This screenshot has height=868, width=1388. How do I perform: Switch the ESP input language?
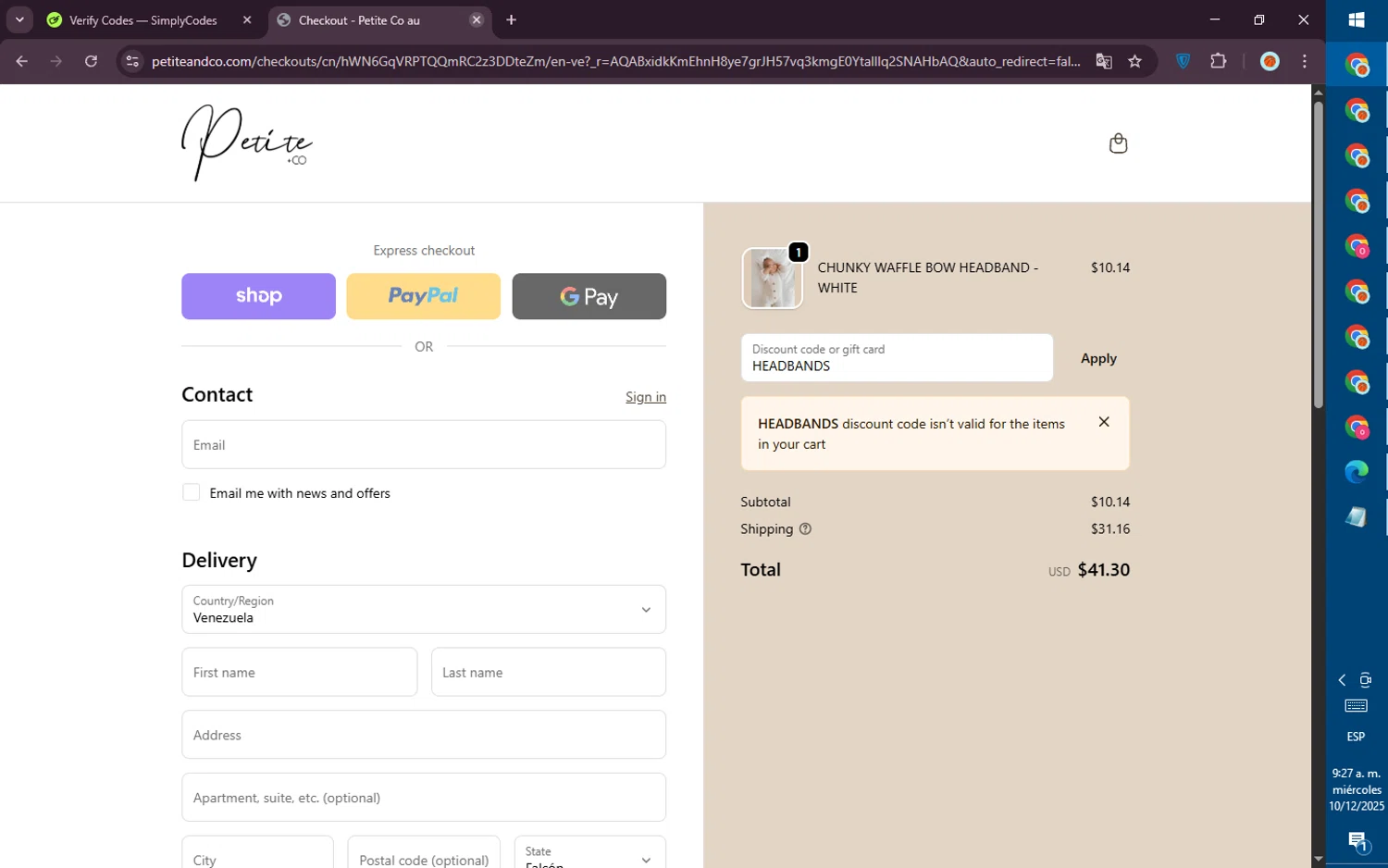click(1356, 737)
